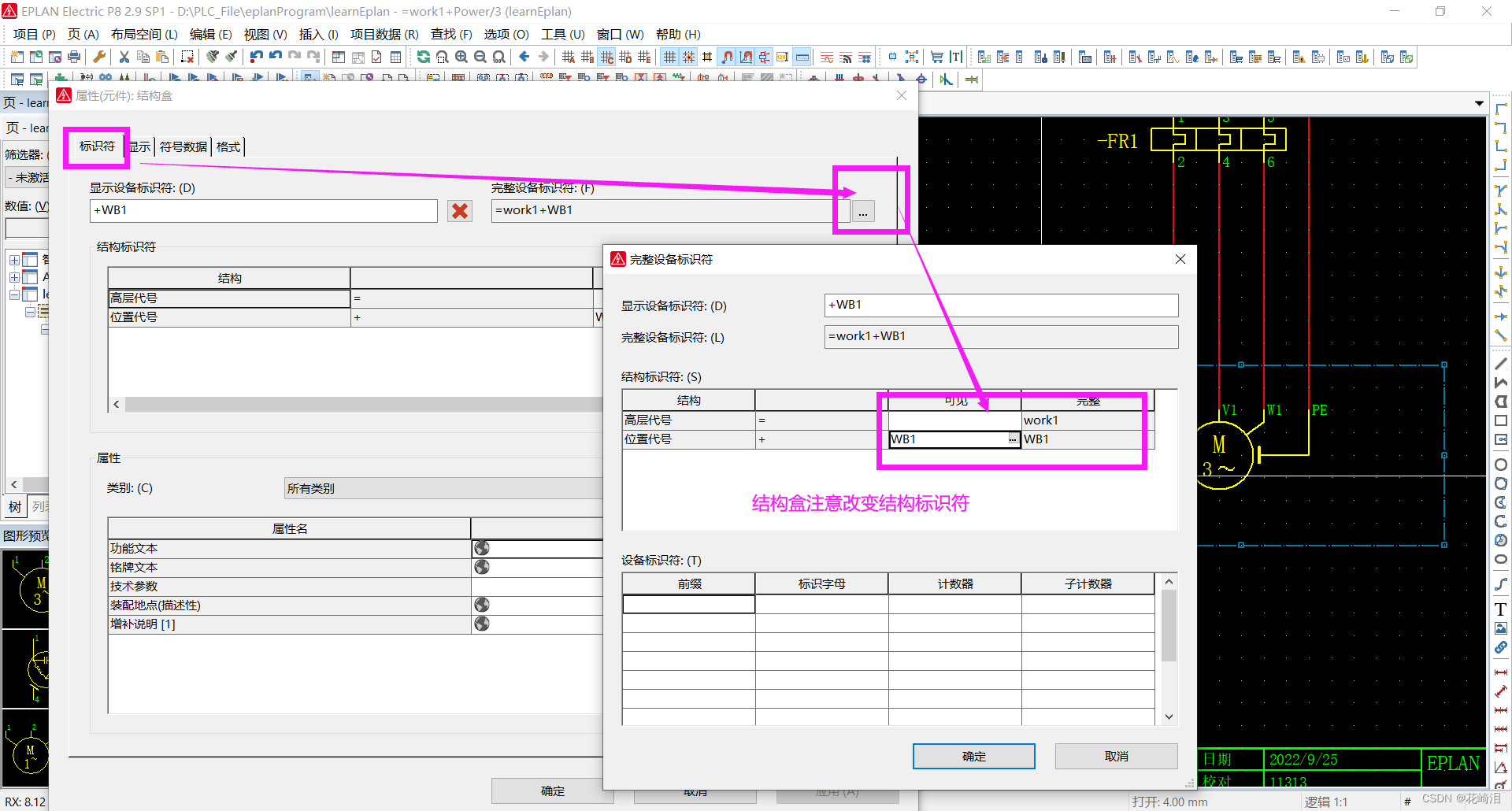Click the motor M3 thumbnail in 图形预览
Image resolution: width=1512 pixels, height=811 pixels.
click(x=26, y=591)
